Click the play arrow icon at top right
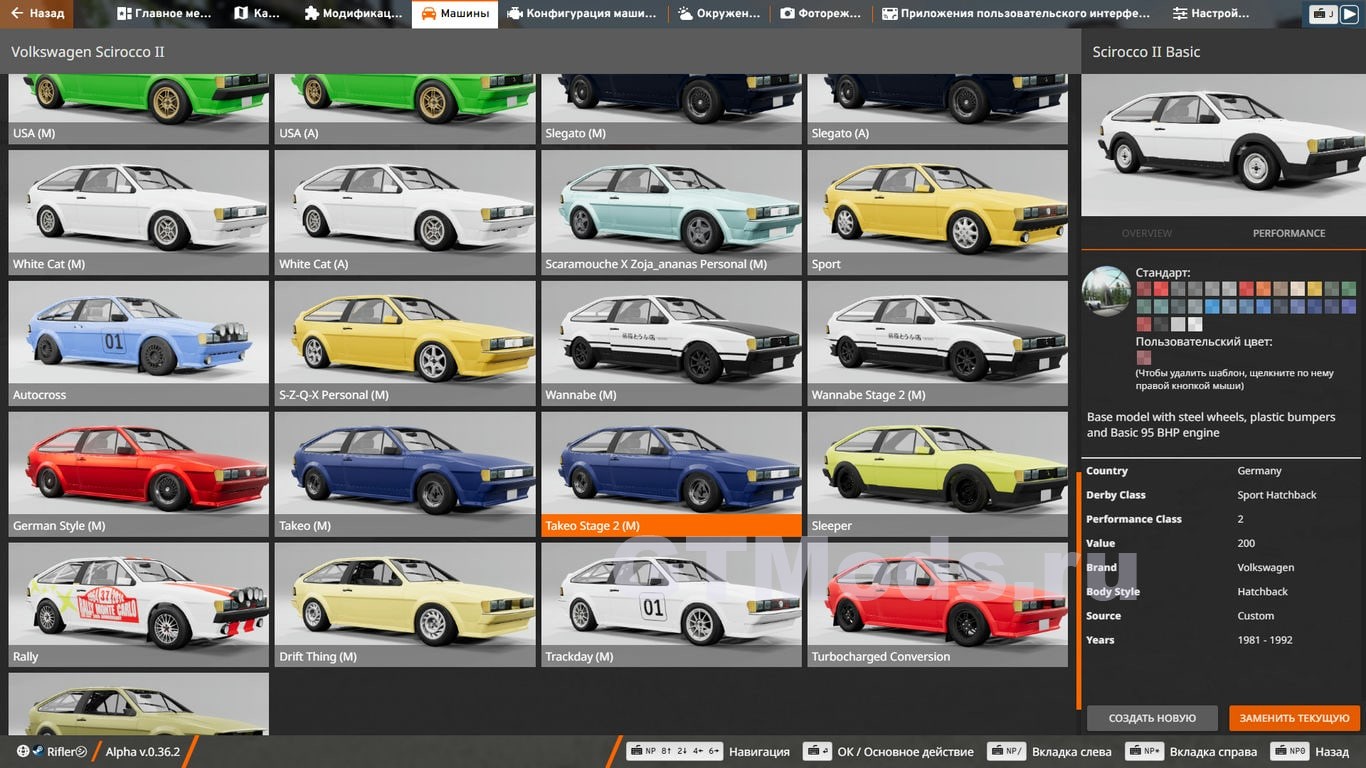1366x768 pixels. tap(1349, 14)
